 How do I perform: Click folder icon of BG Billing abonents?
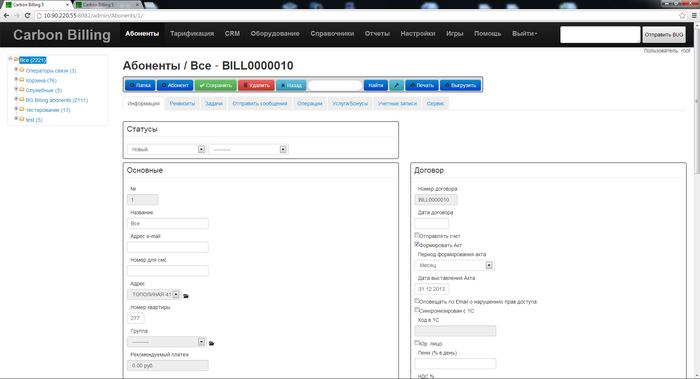tap(22, 100)
